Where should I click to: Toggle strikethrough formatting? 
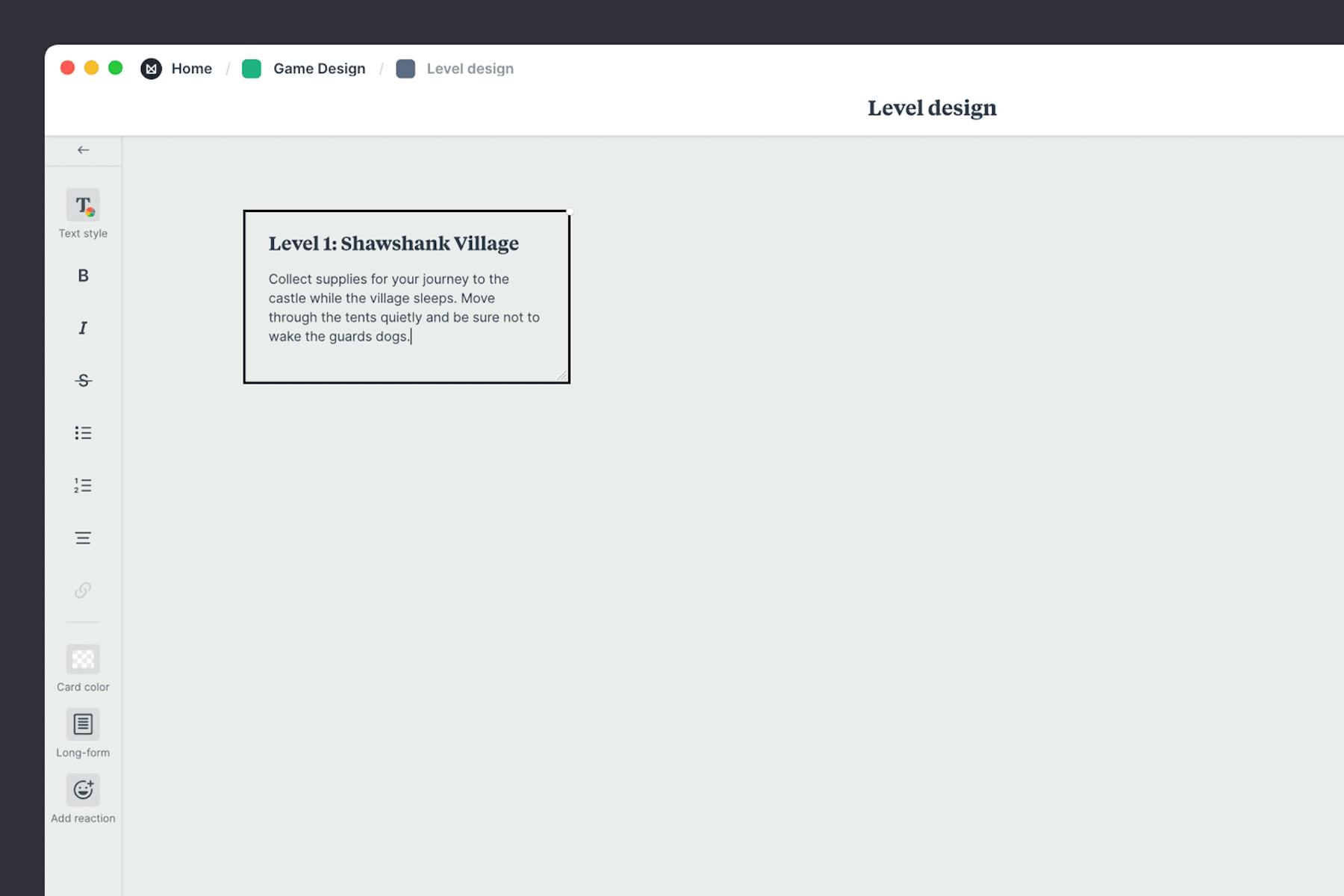pos(83,381)
